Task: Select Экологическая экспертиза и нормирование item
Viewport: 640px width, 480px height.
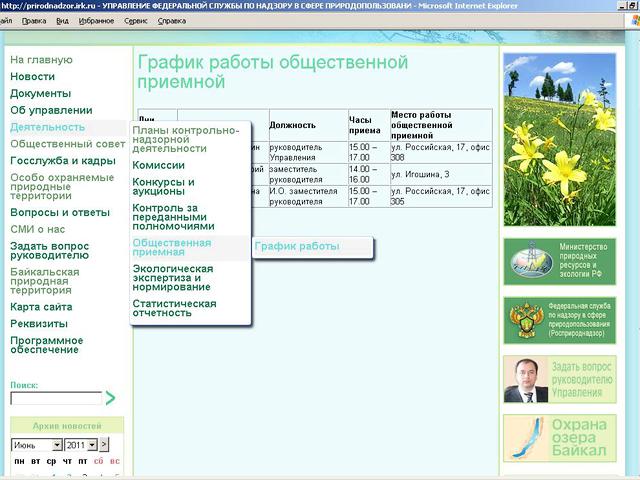Action: [173, 278]
